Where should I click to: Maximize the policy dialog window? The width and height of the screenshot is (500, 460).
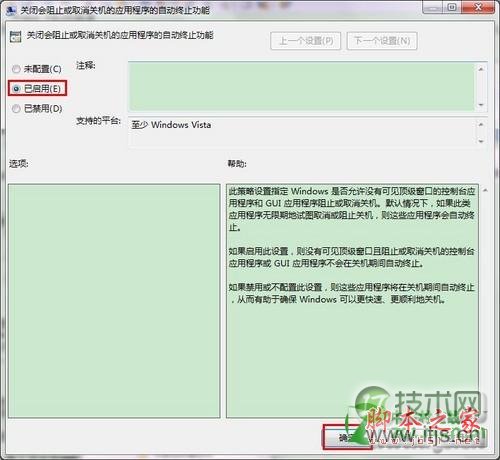[x=452, y=7]
